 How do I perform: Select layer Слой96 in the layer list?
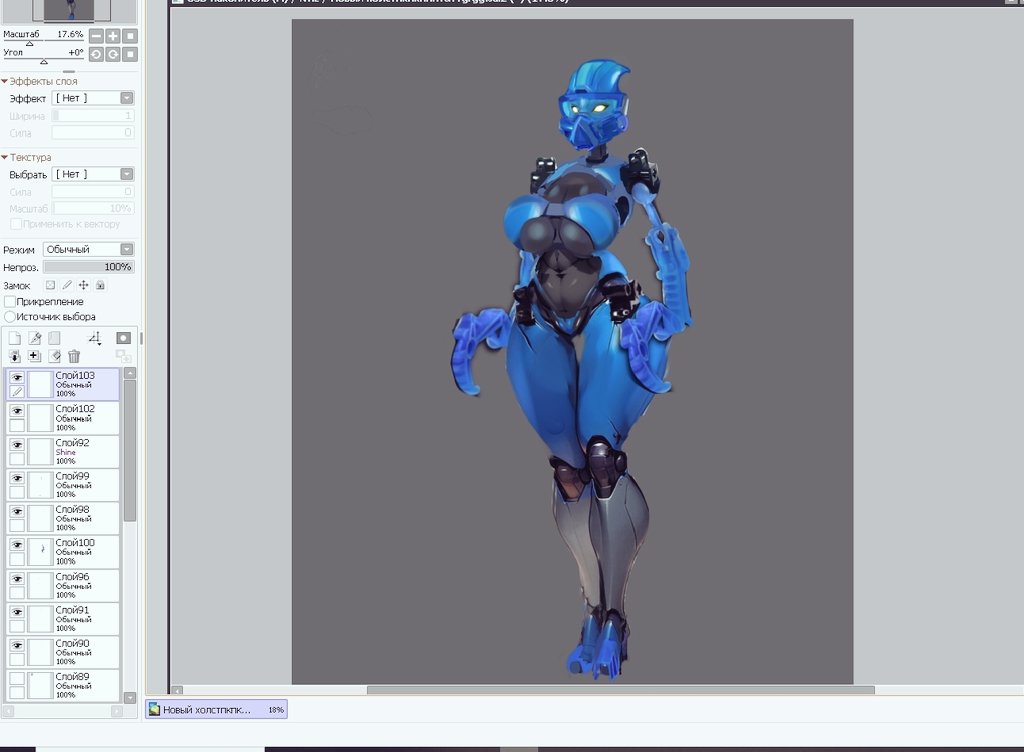(x=63, y=586)
